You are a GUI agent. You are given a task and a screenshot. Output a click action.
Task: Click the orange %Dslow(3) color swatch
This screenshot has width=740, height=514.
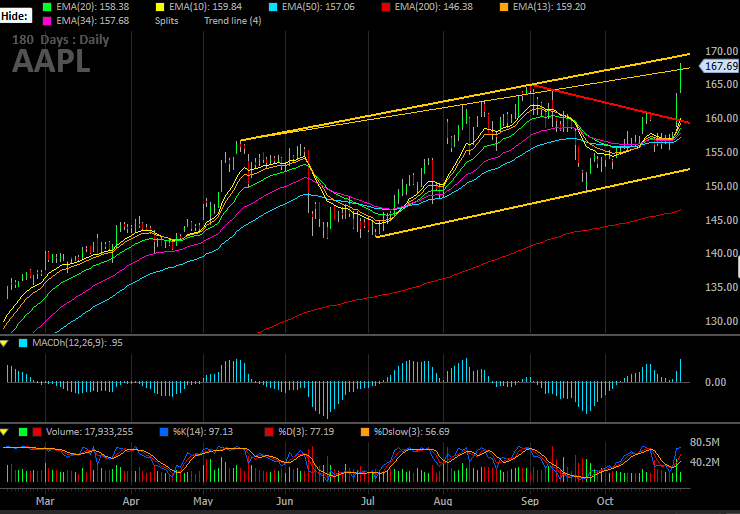[x=364, y=432]
